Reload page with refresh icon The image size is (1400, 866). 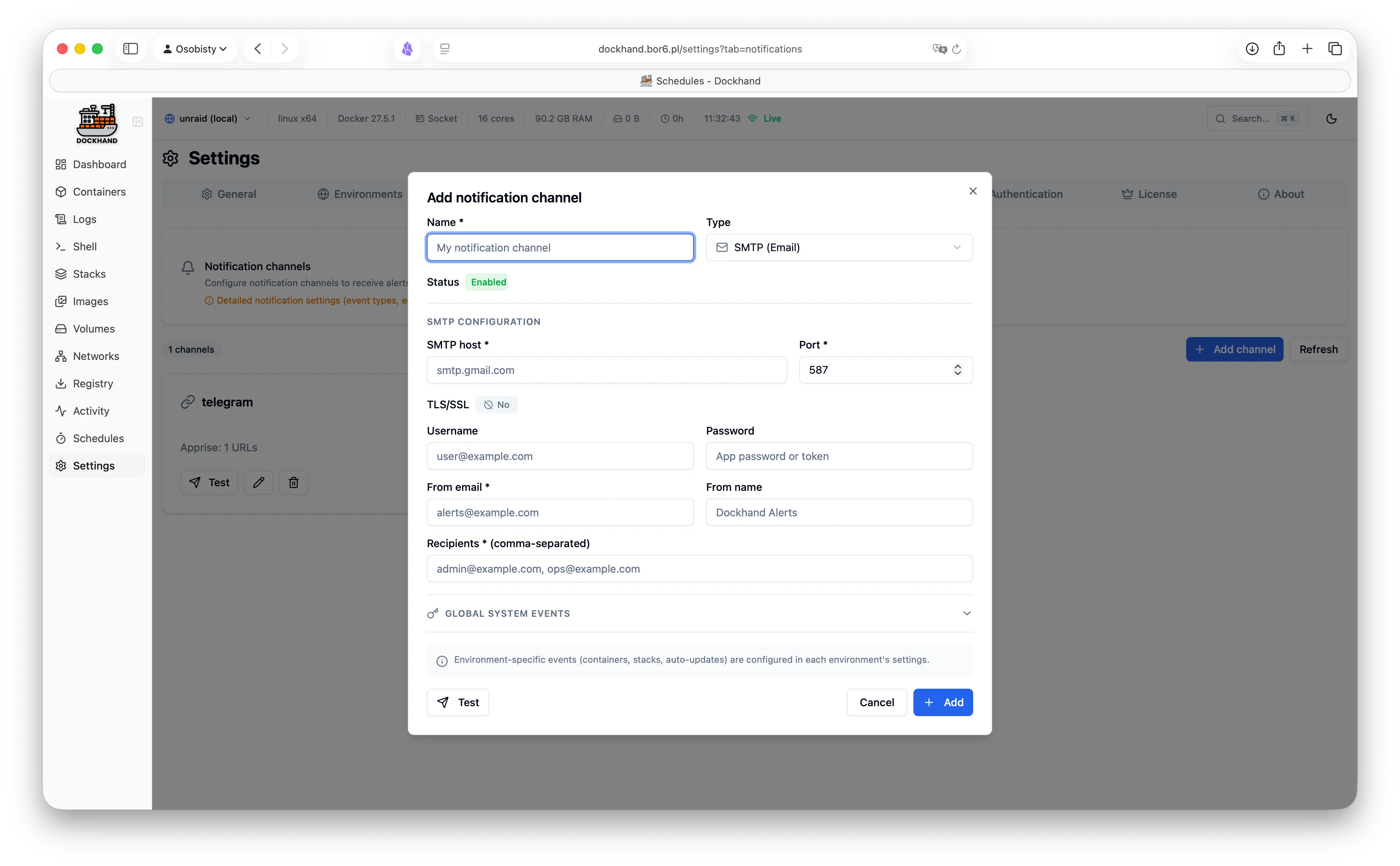coord(956,49)
